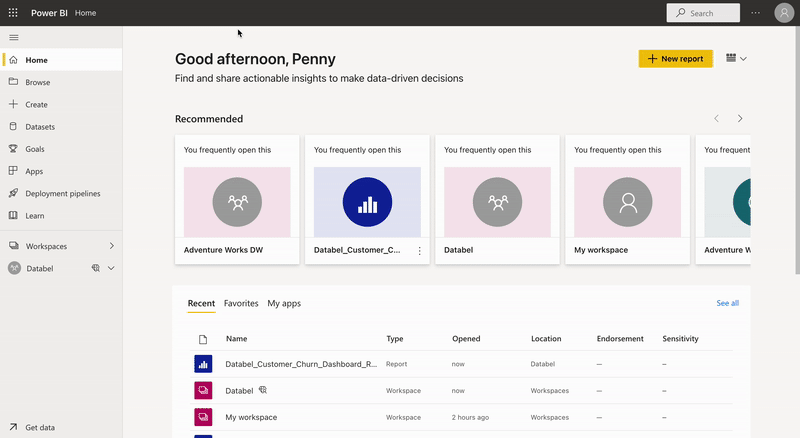Switch to the Recent tab

point(201,303)
